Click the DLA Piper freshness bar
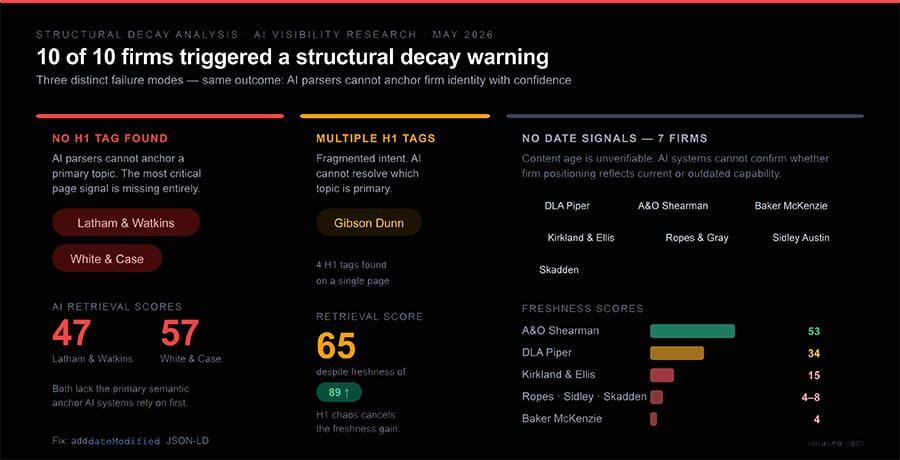This screenshot has height=460, width=900. [677, 353]
